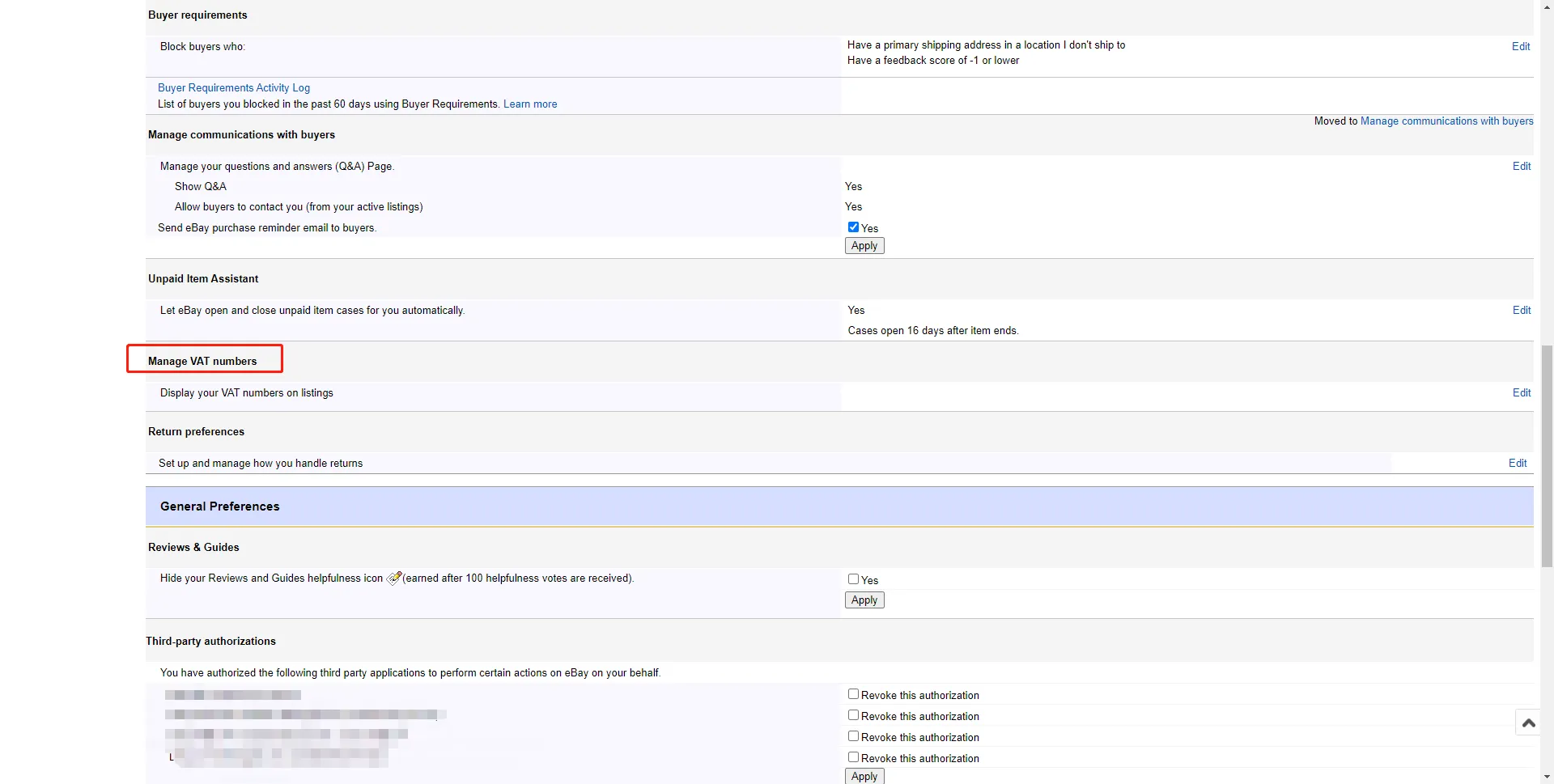Select the fourth Revoke this authorization checkbox
This screenshot has width=1554, height=784.
click(x=853, y=757)
